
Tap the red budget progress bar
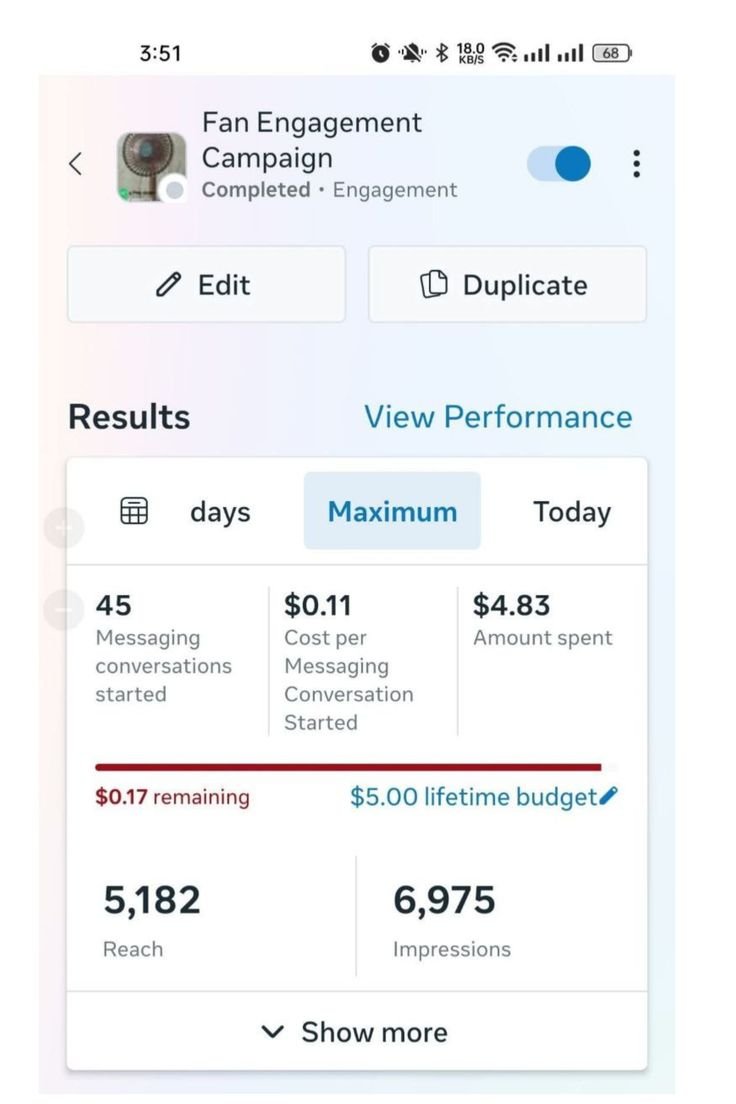click(x=348, y=767)
